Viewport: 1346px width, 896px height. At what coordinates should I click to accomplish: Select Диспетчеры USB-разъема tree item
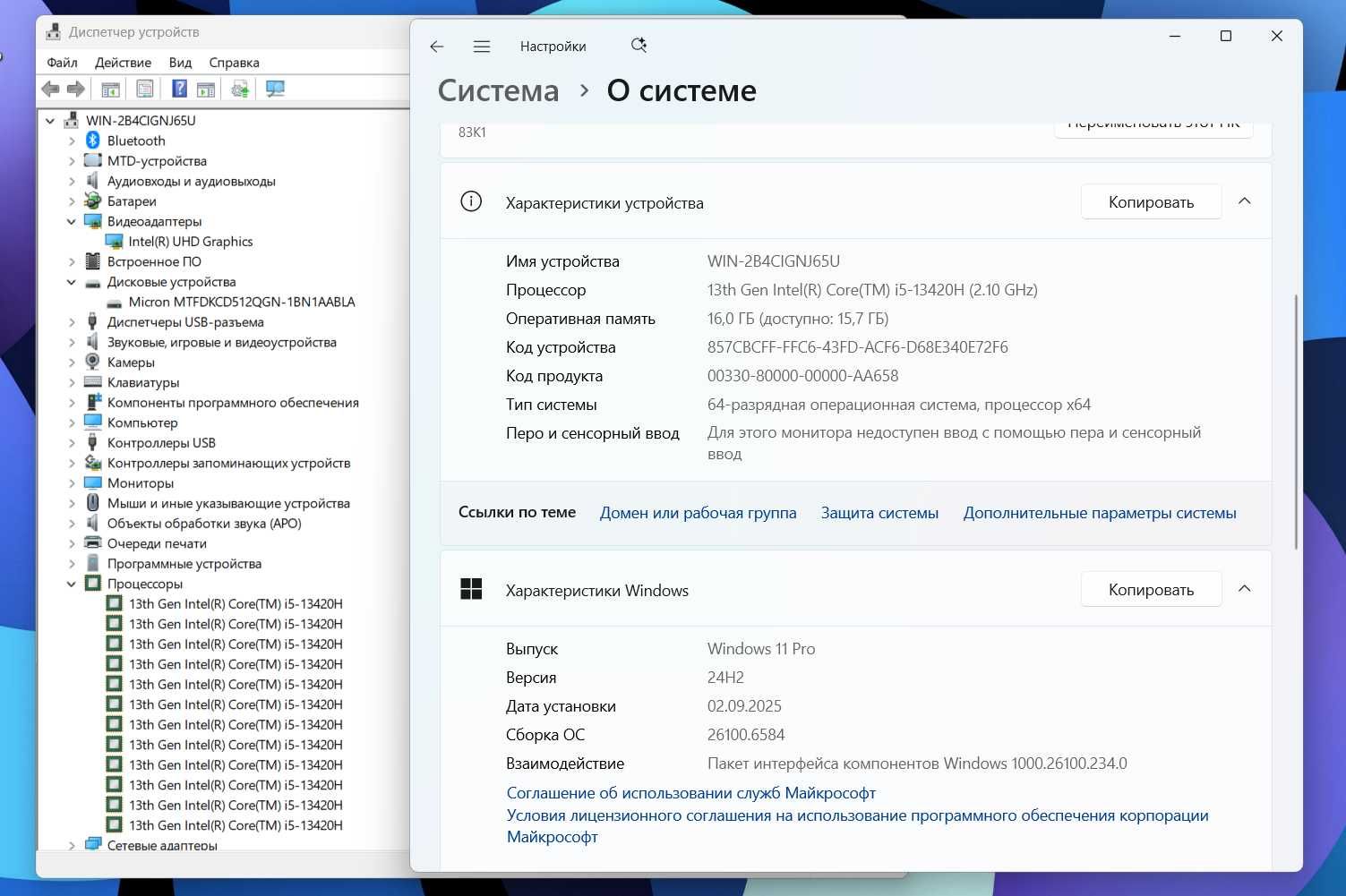click(x=185, y=322)
